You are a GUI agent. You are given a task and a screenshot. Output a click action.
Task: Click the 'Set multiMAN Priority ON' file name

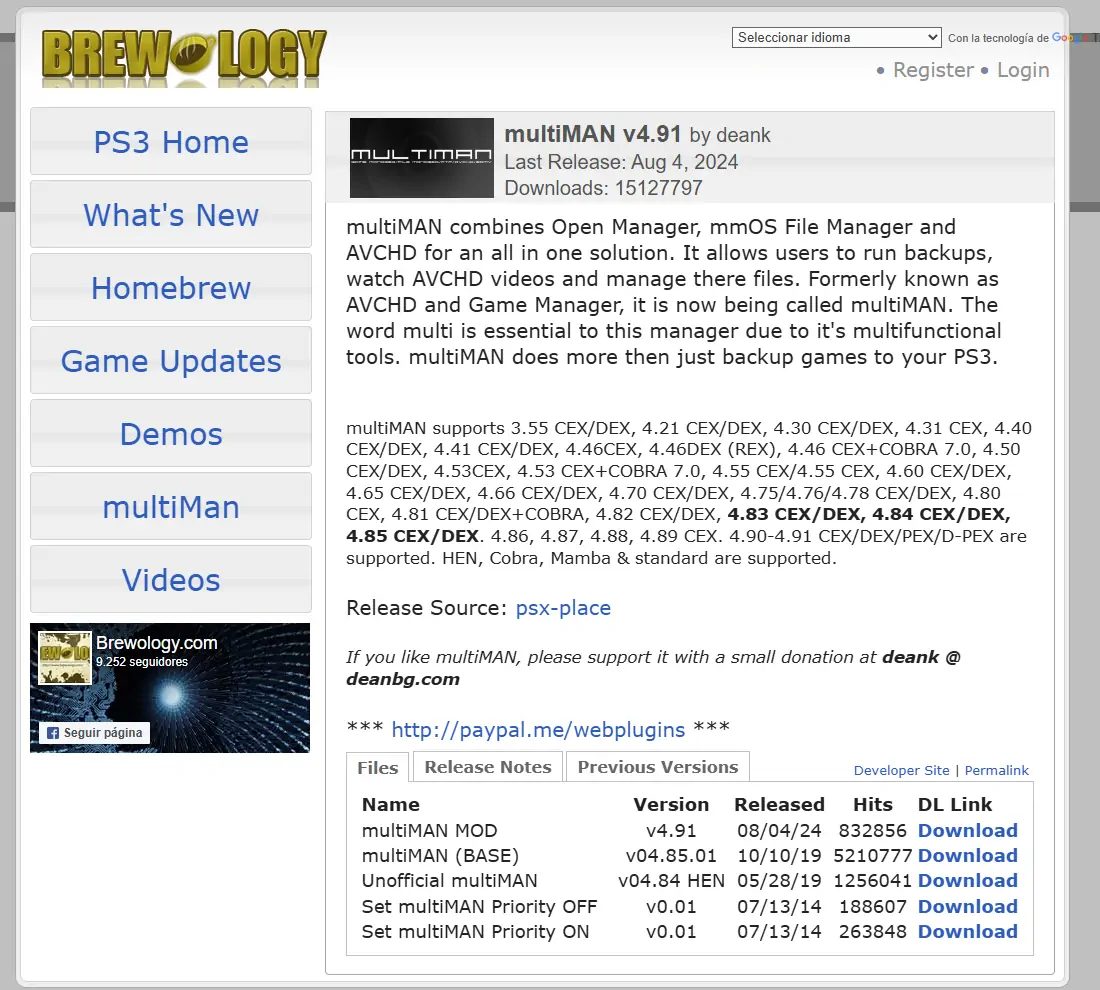476,932
